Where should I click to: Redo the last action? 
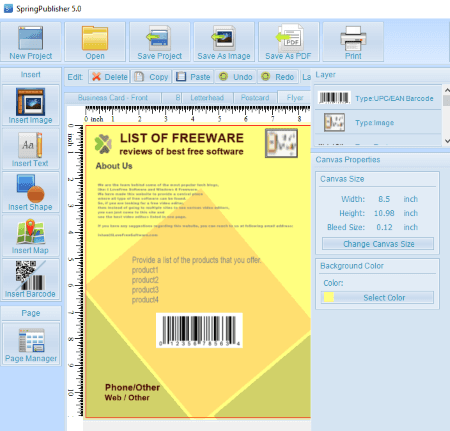coord(278,77)
